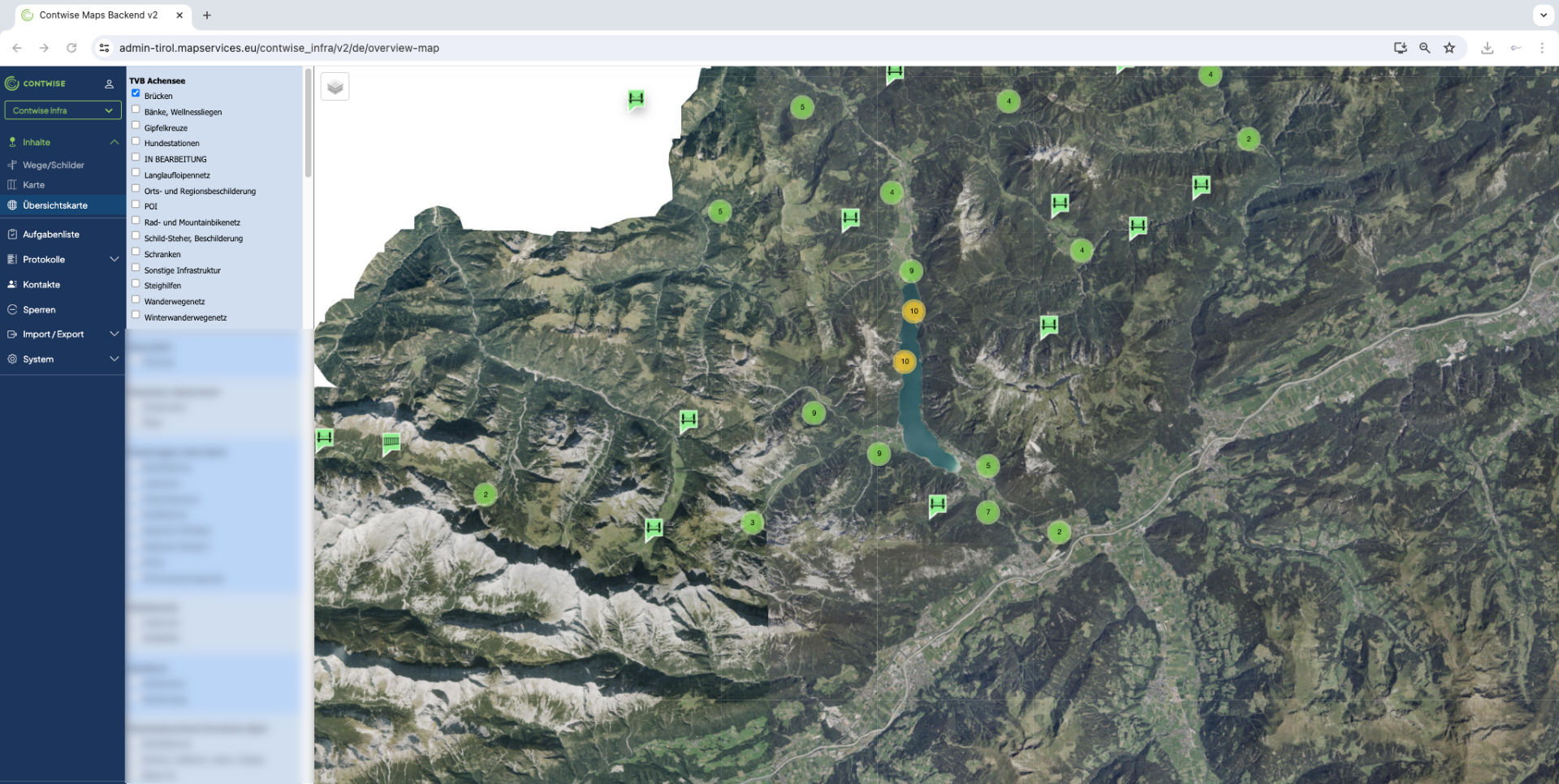Image resolution: width=1559 pixels, height=784 pixels.
Task: Enable the Bänke, Wellnessliegen checkbox
Action: pos(136,110)
